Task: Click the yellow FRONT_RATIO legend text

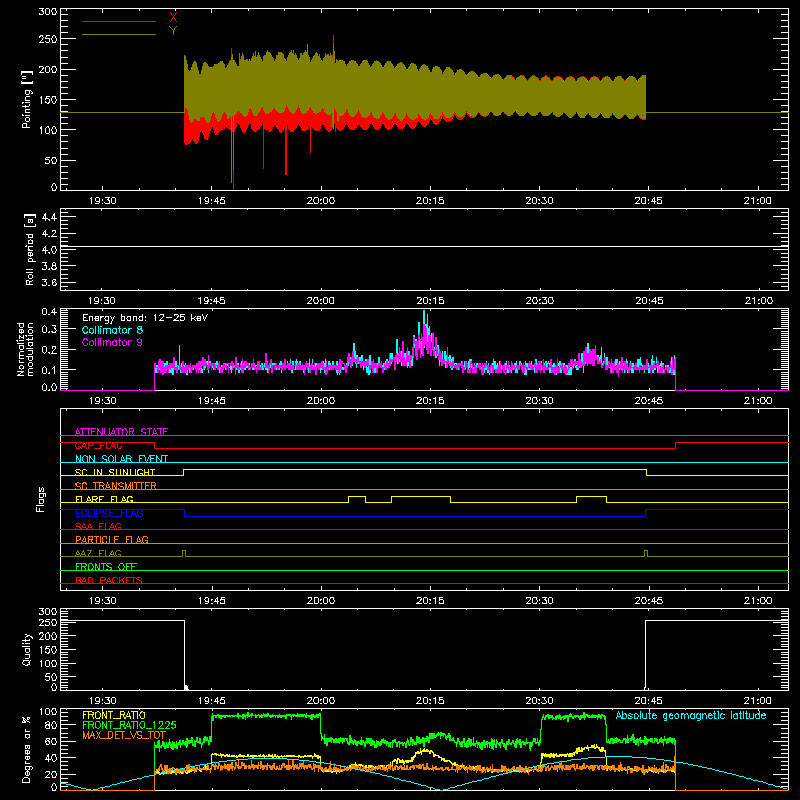Action: coord(114,715)
